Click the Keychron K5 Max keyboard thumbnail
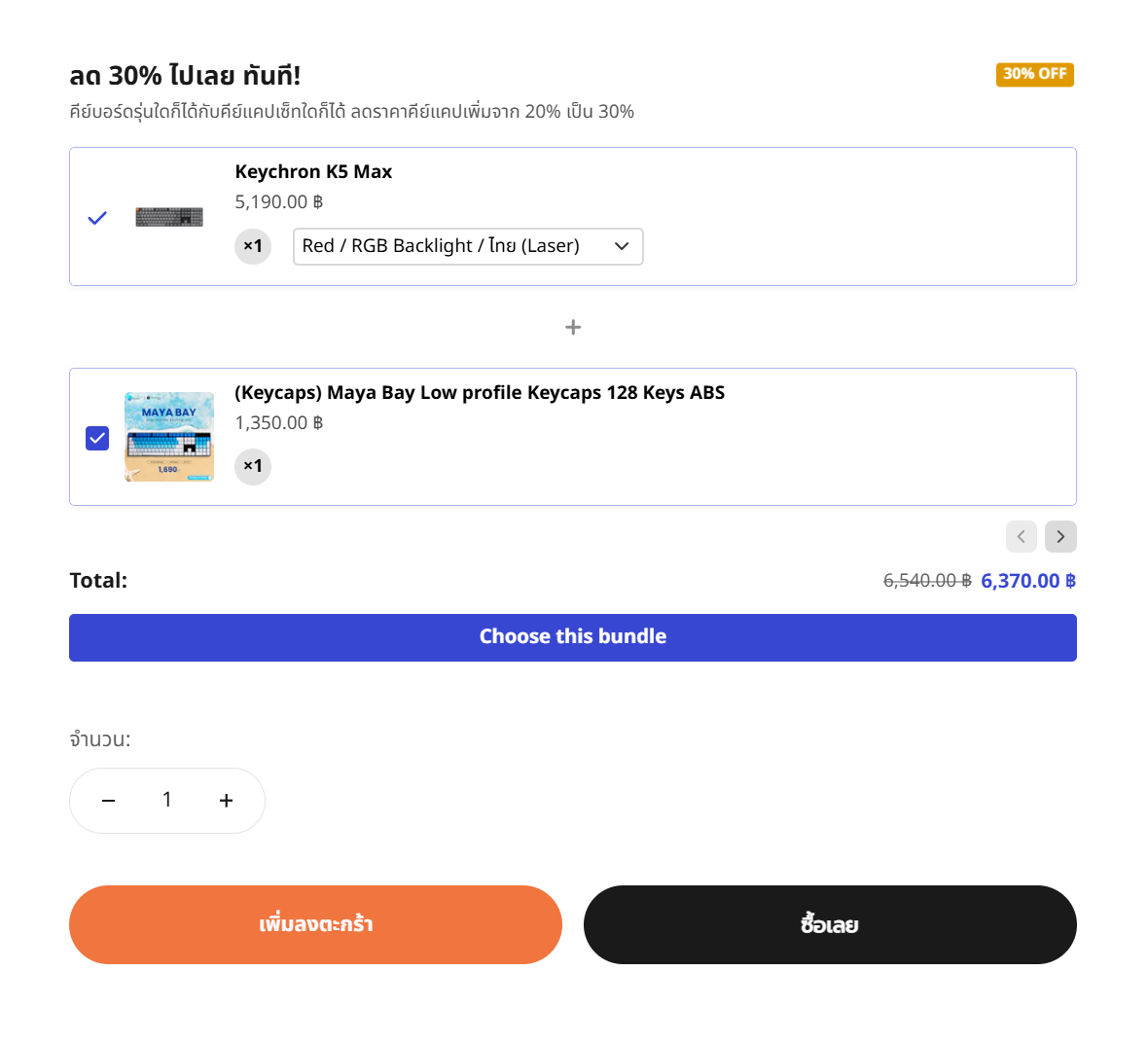Image resolution: width=1148 pixels, height=1043 pixels. [x=169, y=217]
